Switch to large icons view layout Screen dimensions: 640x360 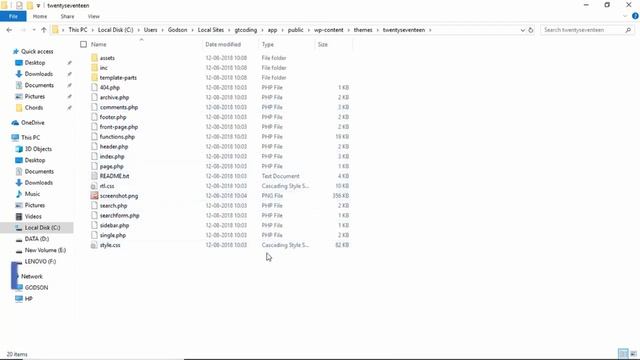tap(633, 353)
